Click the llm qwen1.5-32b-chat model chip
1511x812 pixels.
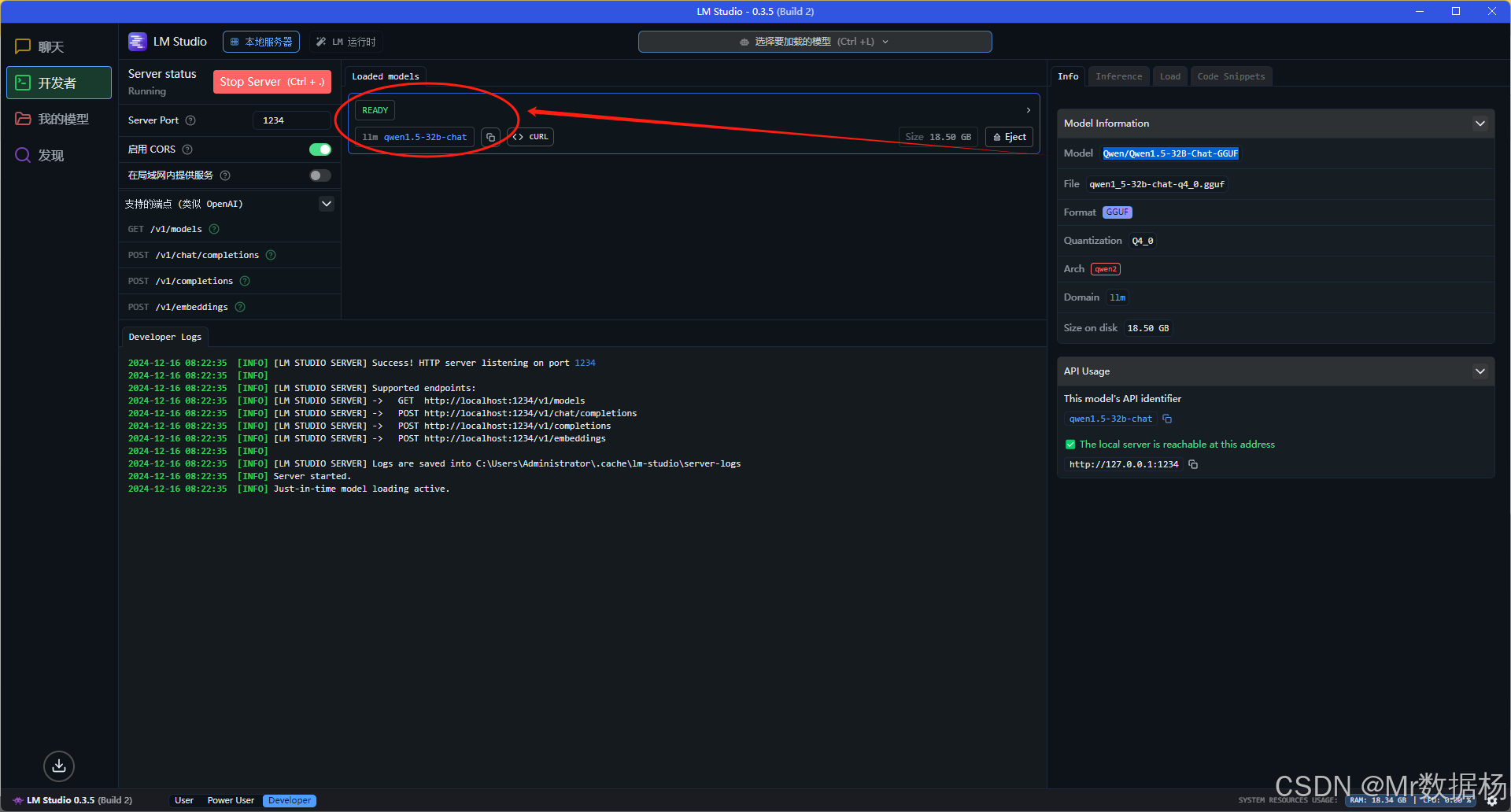click(x=415, y=137)
